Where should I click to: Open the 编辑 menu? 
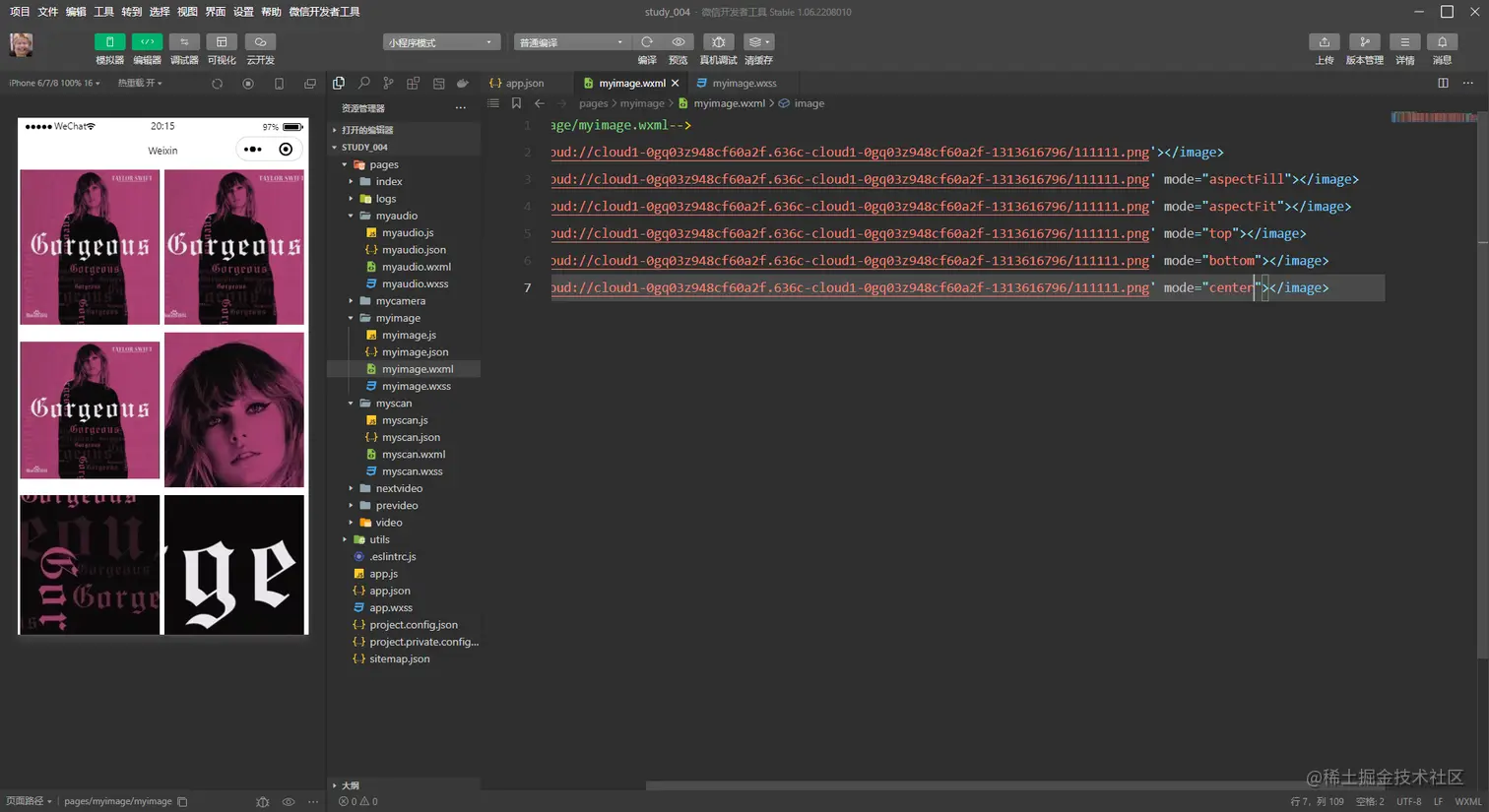(x=76, y=12)
